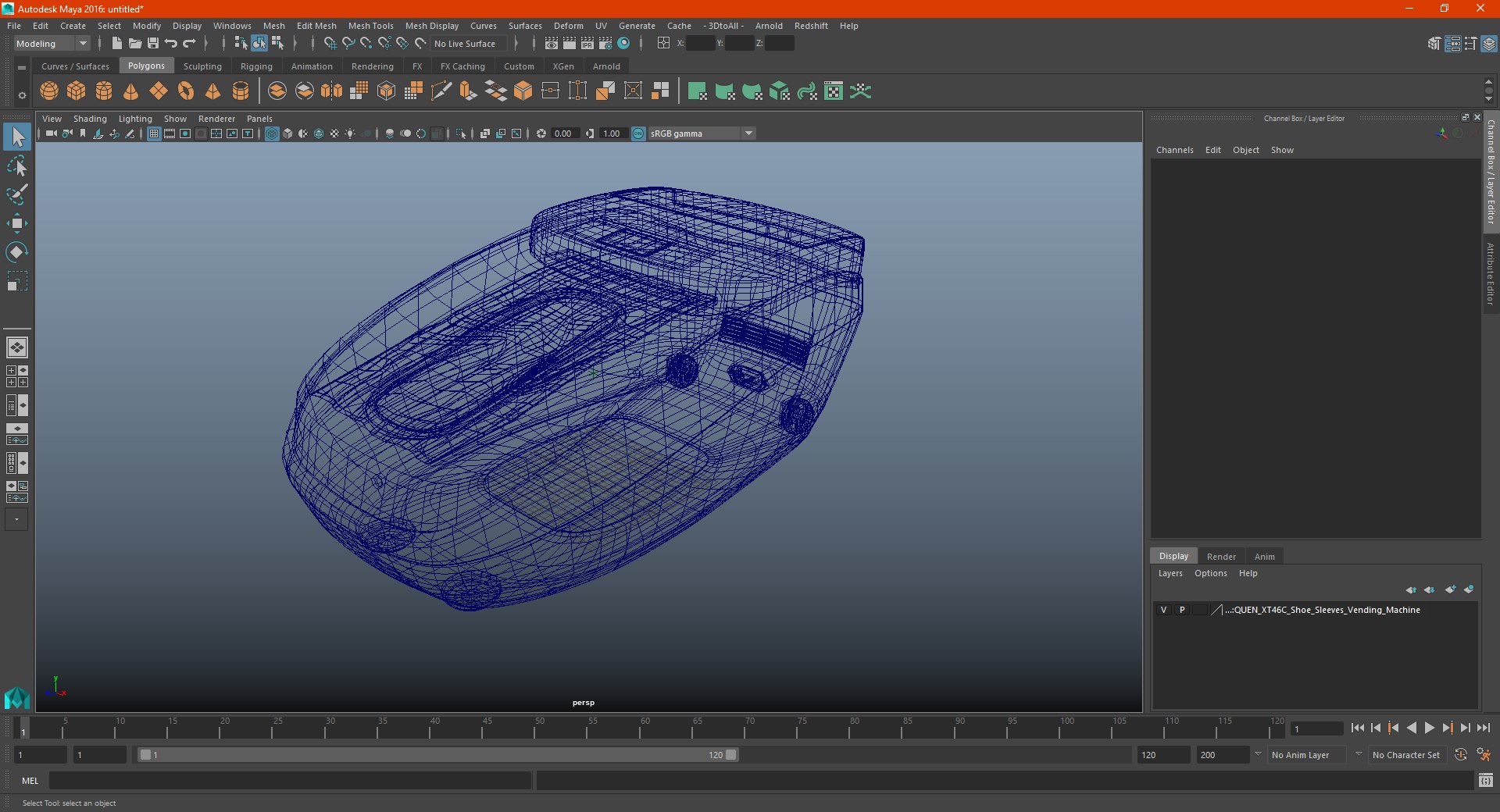Open the No Anim Layer dropdown
The height and width of the screenshot is (812, 1500).
1306,755
